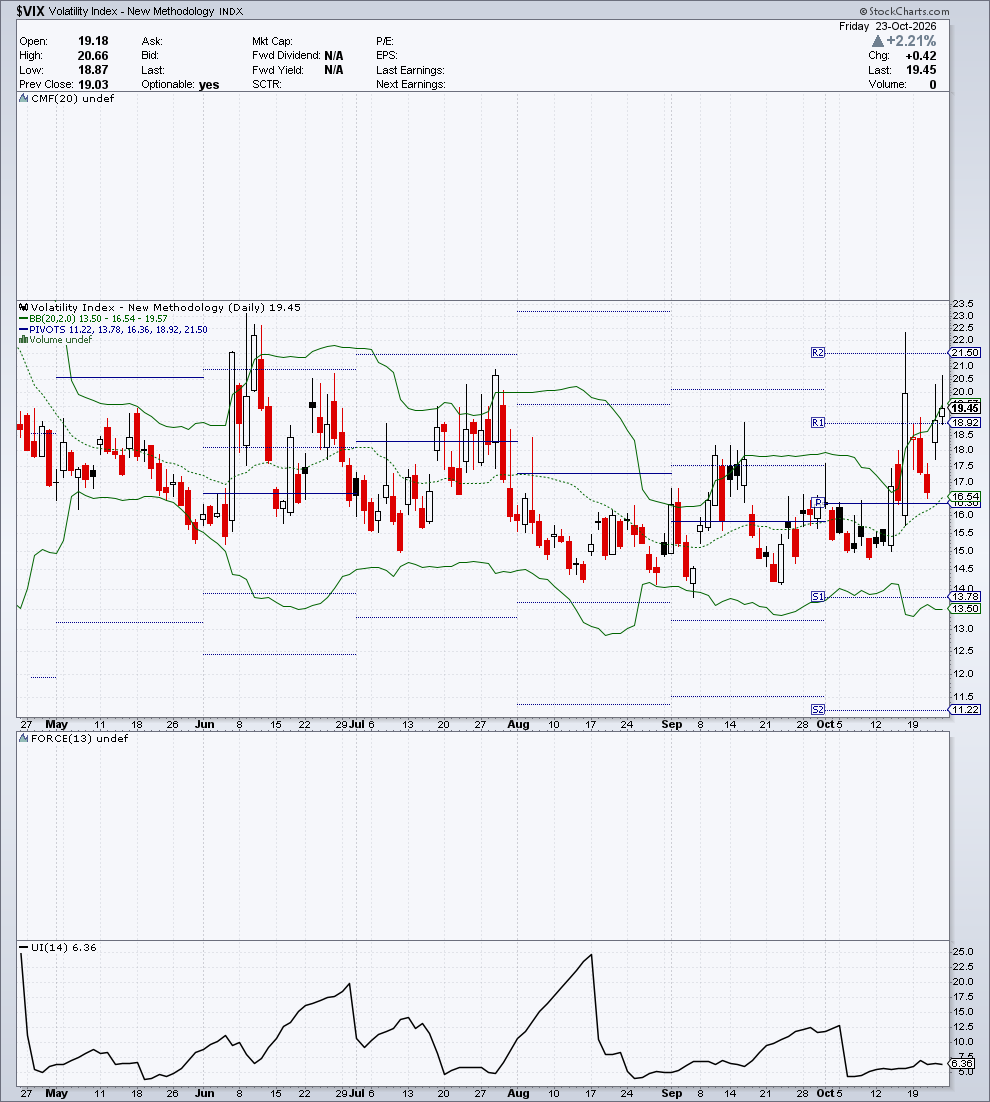Click the StockCharts.com watermark label
The width and height of the screenshot is (990, 1102).
tap(904, 11)
